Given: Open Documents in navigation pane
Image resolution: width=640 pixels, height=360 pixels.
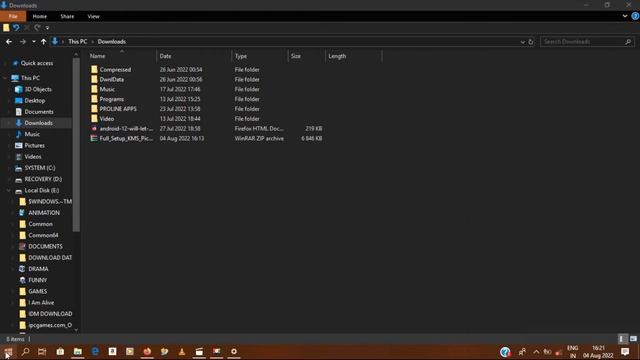Looking at the screenshot, I should click(x=39, y=111).
